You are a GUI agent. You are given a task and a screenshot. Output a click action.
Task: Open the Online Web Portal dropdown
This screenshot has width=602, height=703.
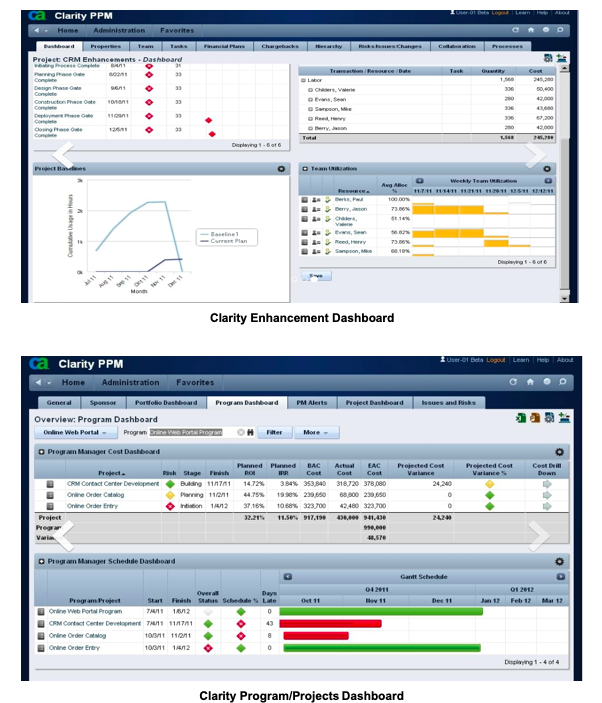(x=75, y=432)
